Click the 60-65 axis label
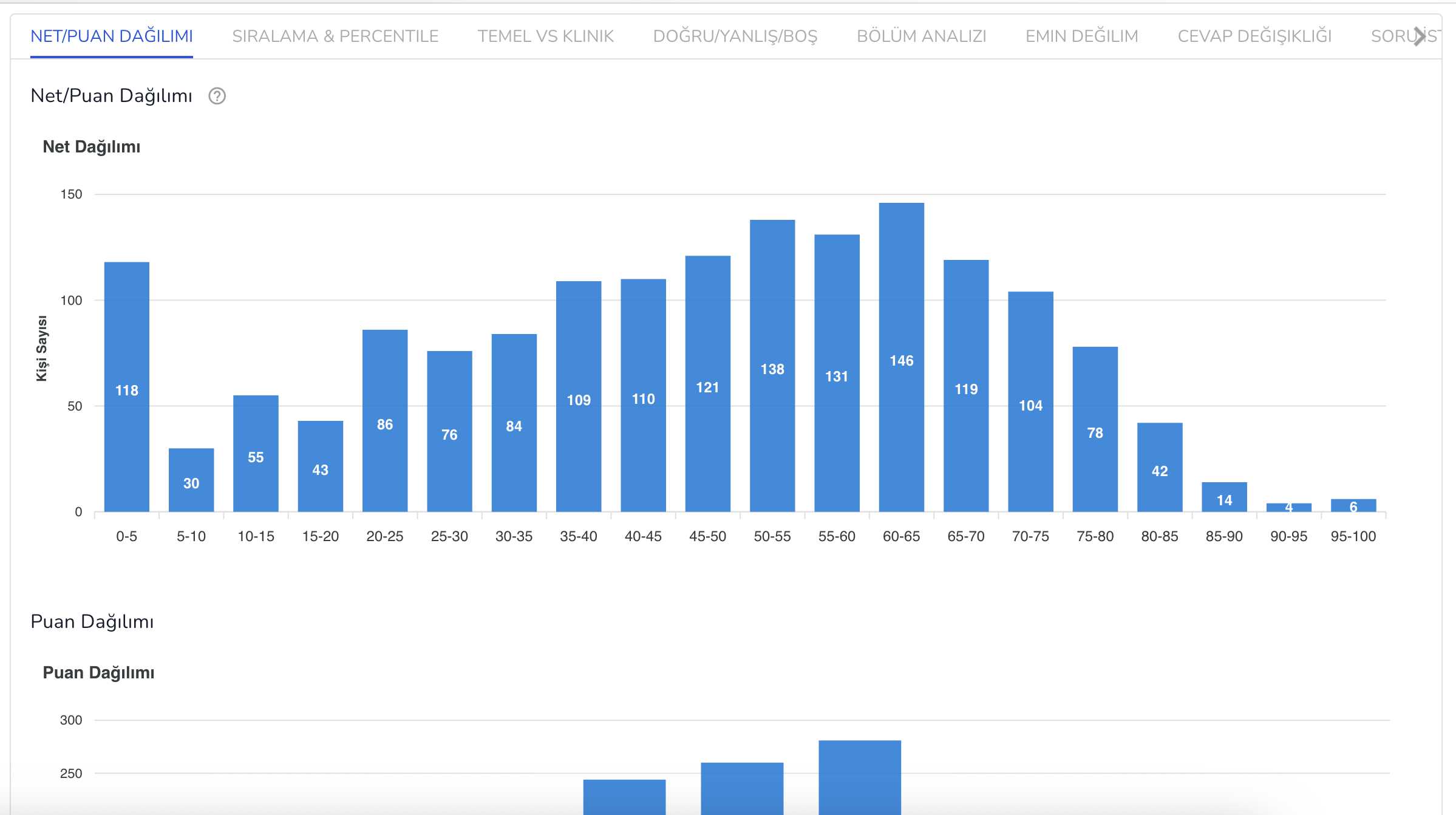Viewport: 1456px width, 815px height. coord(902,536)
